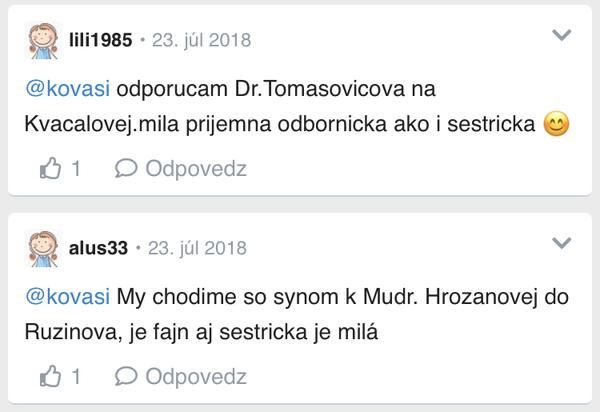Click alus33's comment text about Mudr. Hrozanovej

tap(330, 297)
